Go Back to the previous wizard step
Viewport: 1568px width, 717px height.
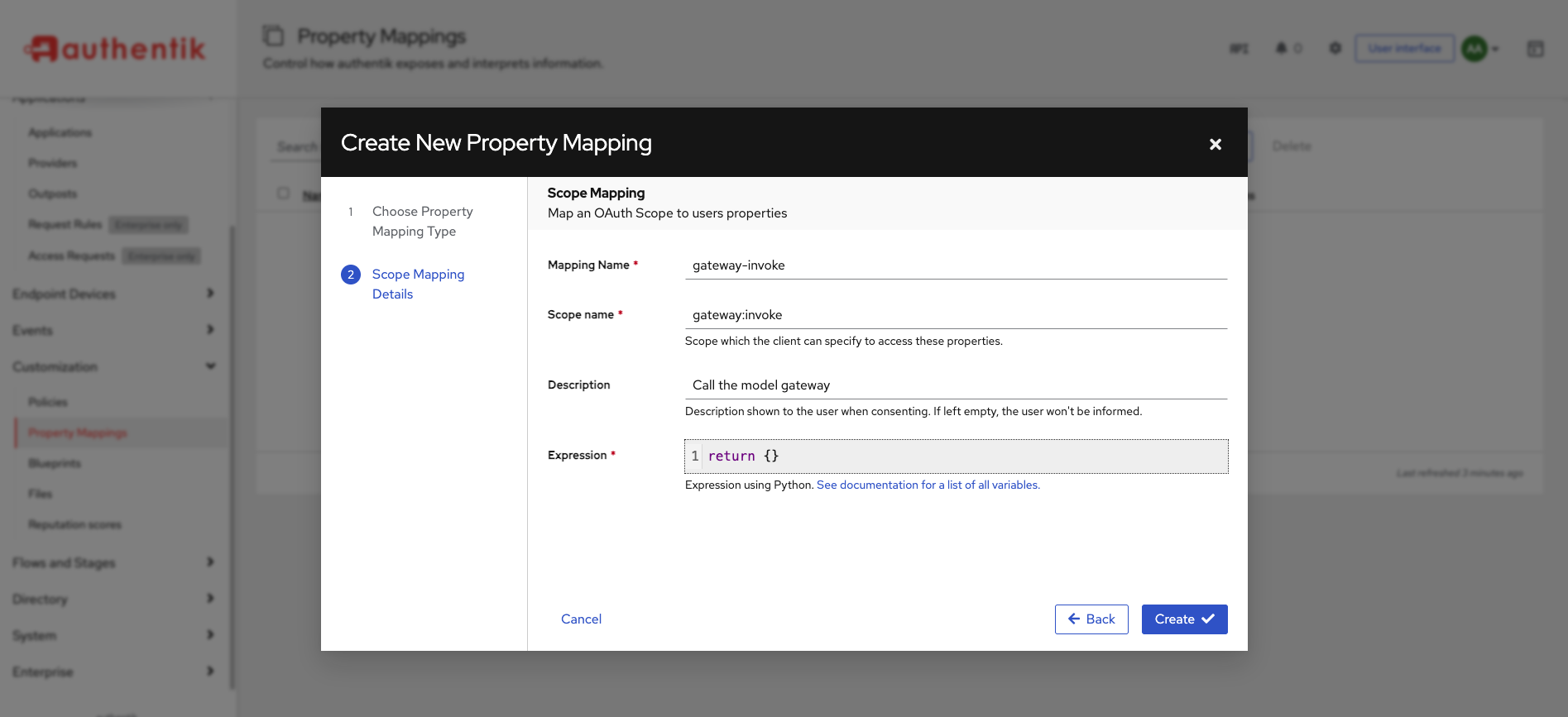coord(1091,619)
